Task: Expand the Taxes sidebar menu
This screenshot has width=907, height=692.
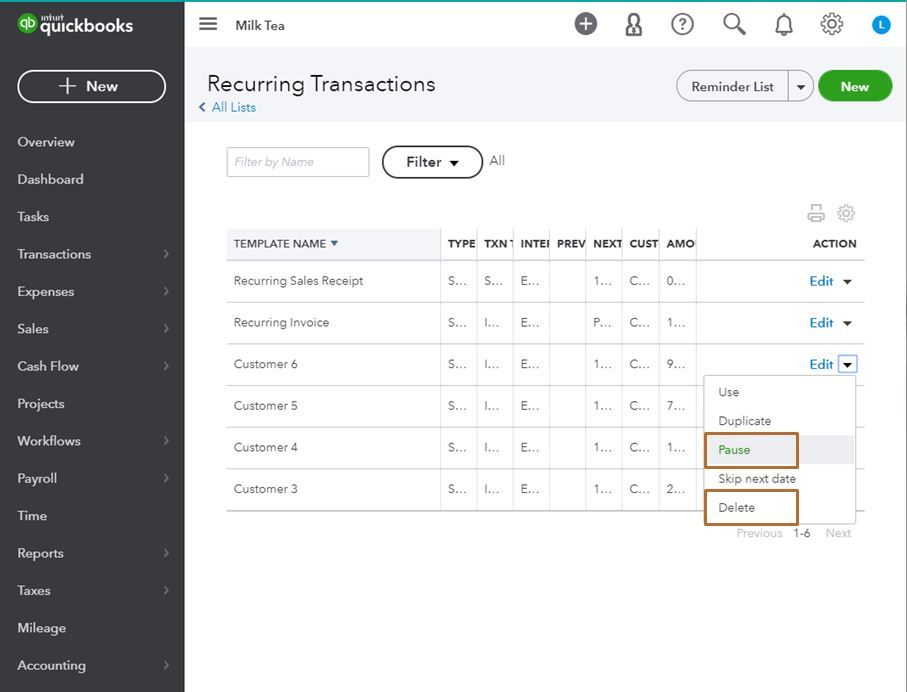Action: [92, 591]
